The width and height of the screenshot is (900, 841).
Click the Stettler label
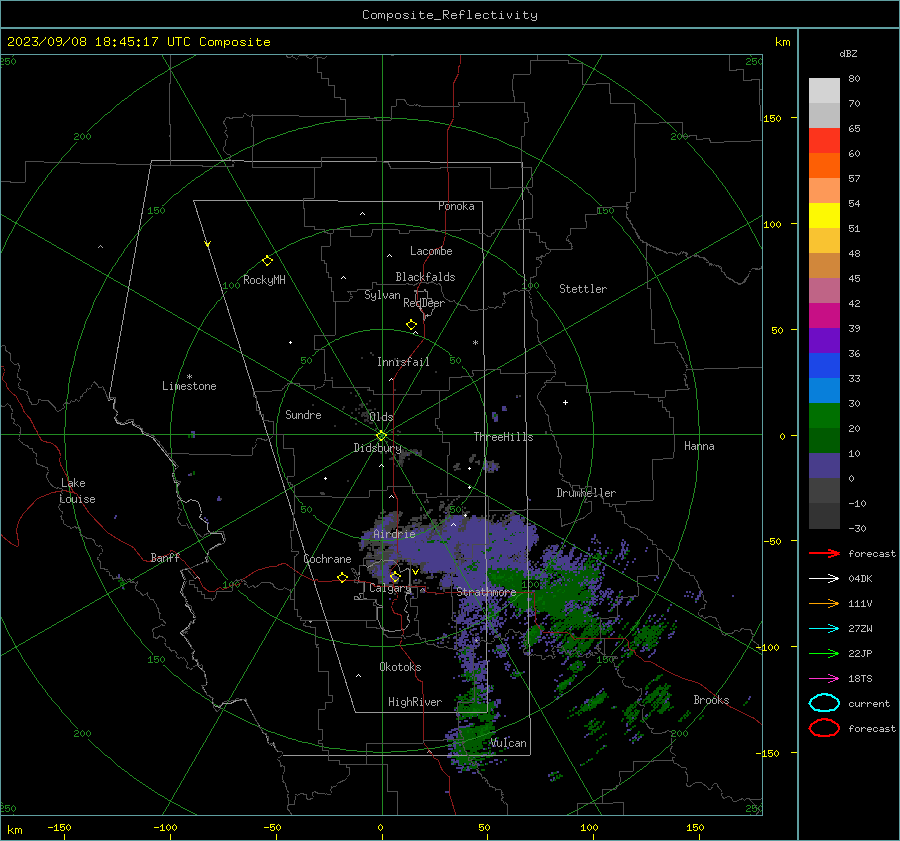(x=583, y=289)
